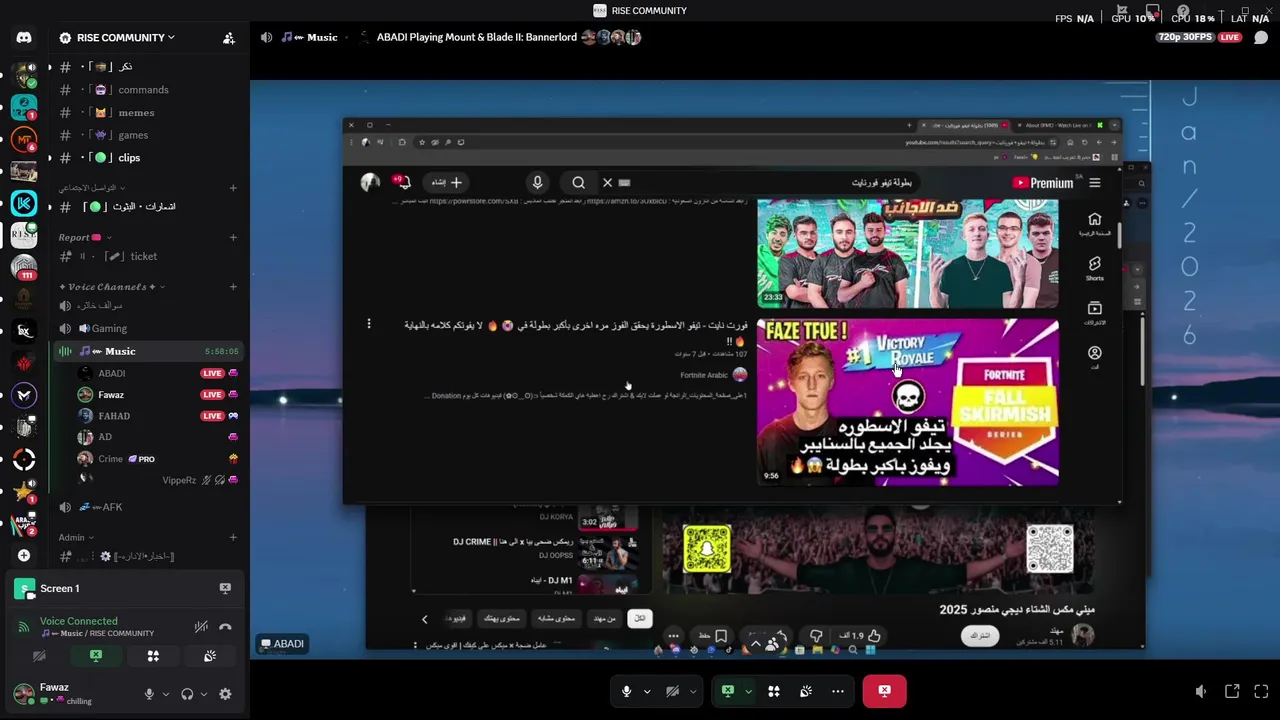Image resolution: width=1280 pixels, height=720 pixels.
Task: Open the RISE server icon
Action: pyautogui.click(x=24, y=235)
